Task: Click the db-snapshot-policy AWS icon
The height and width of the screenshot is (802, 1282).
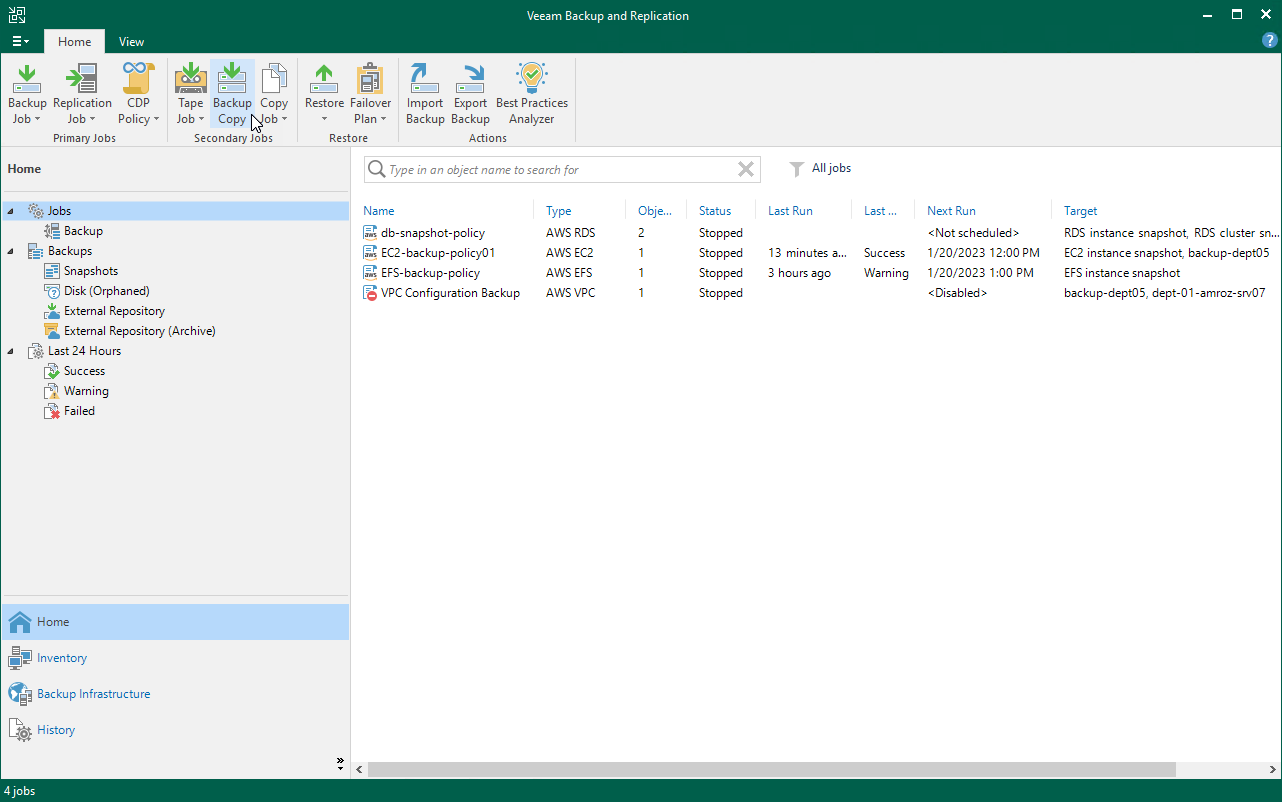Action: coord(370,233)
